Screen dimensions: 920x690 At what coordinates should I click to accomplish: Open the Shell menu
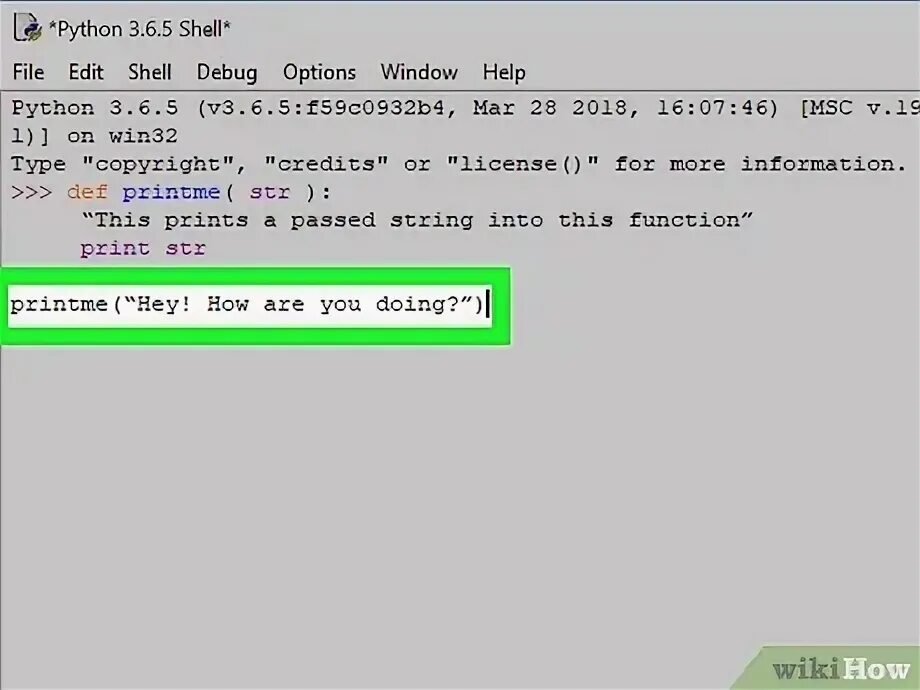(x=150, y=72)
